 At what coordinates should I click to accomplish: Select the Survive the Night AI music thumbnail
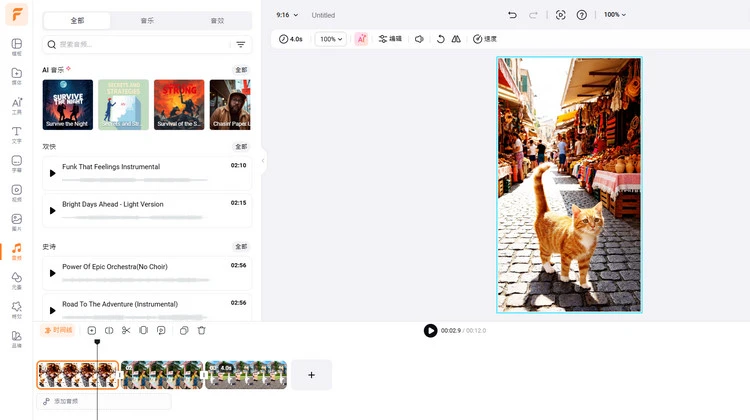pyautogui.click(x=68, y=105)
